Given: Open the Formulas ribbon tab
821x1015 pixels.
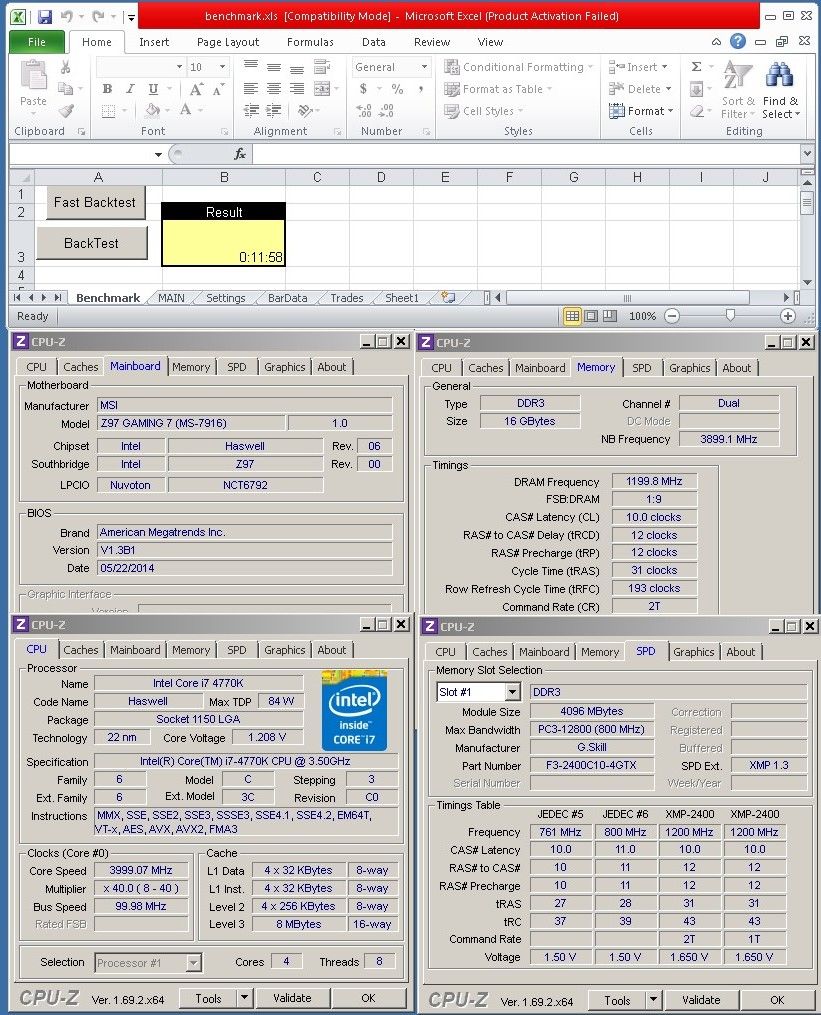Looking at the screenshot, I should (310, 42).
